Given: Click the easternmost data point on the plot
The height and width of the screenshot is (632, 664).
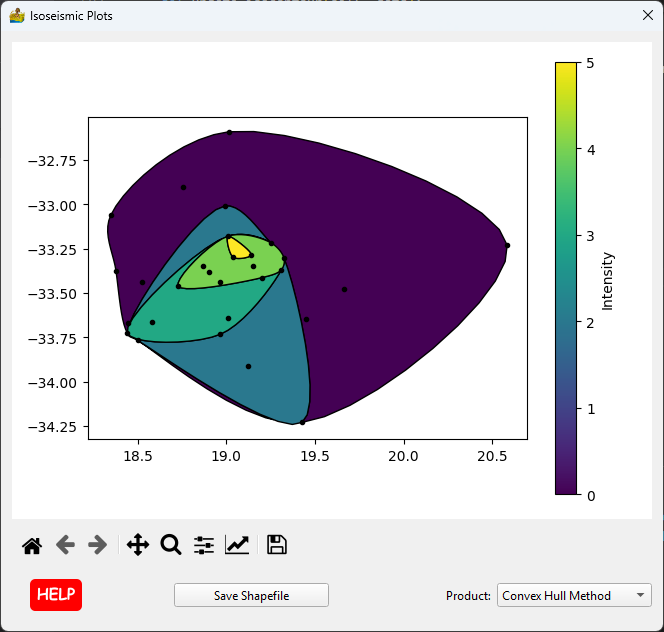Looking at the screenshot, I should click(507, 245).
